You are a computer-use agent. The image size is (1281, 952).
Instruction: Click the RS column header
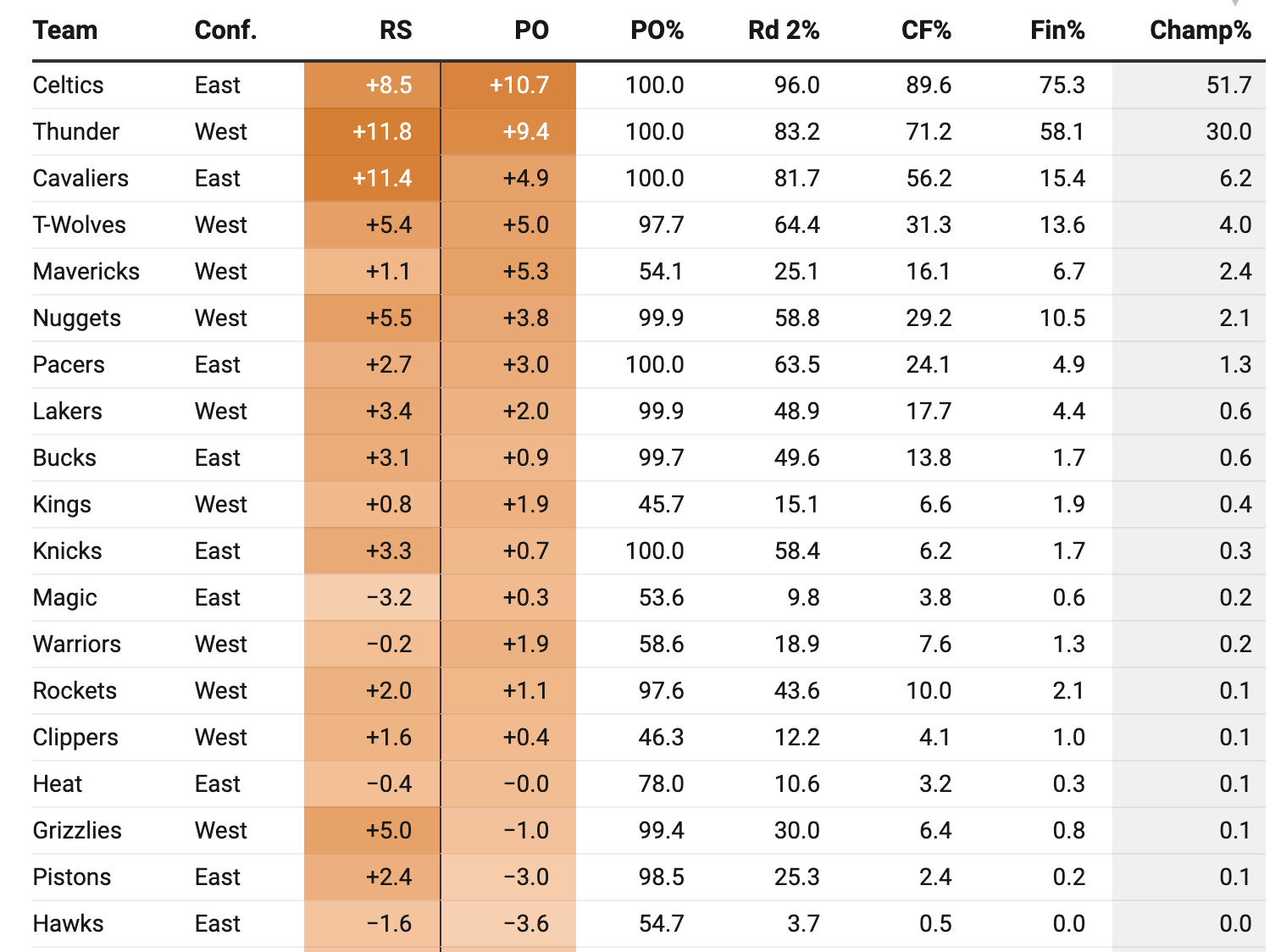[x=395, y=30]
